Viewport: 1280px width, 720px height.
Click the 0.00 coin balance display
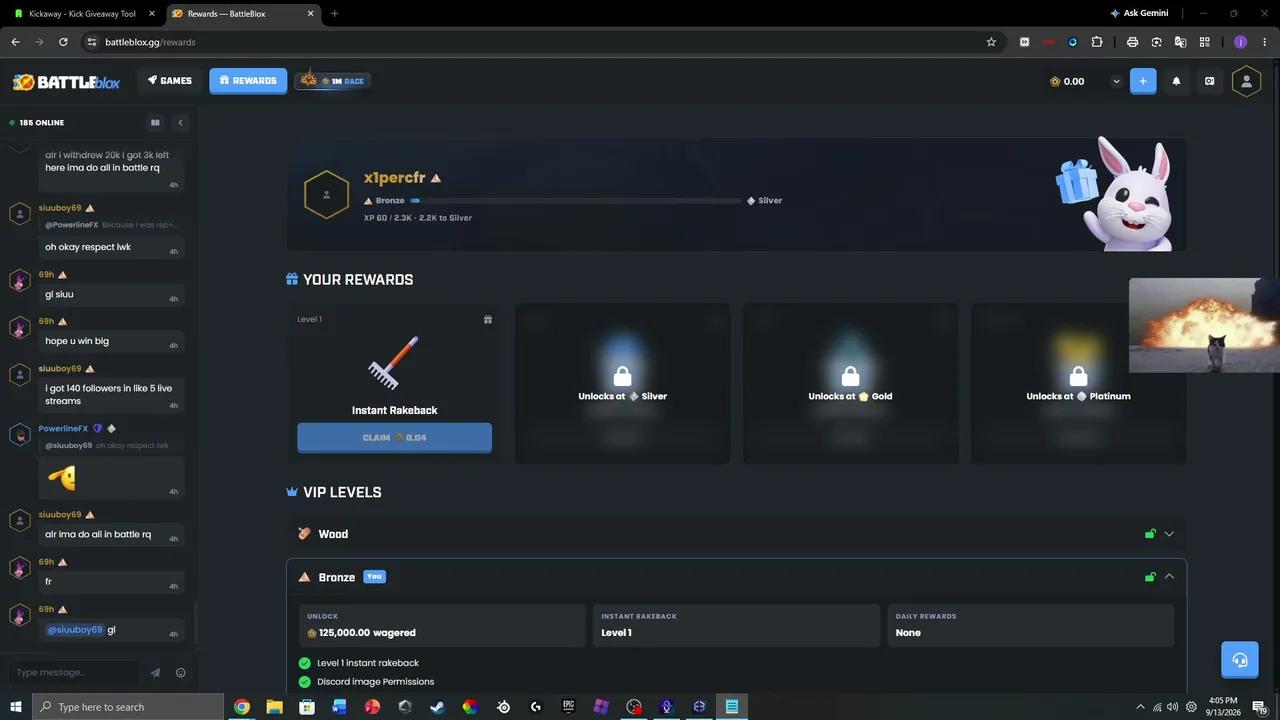click(x=1067, y=82)
